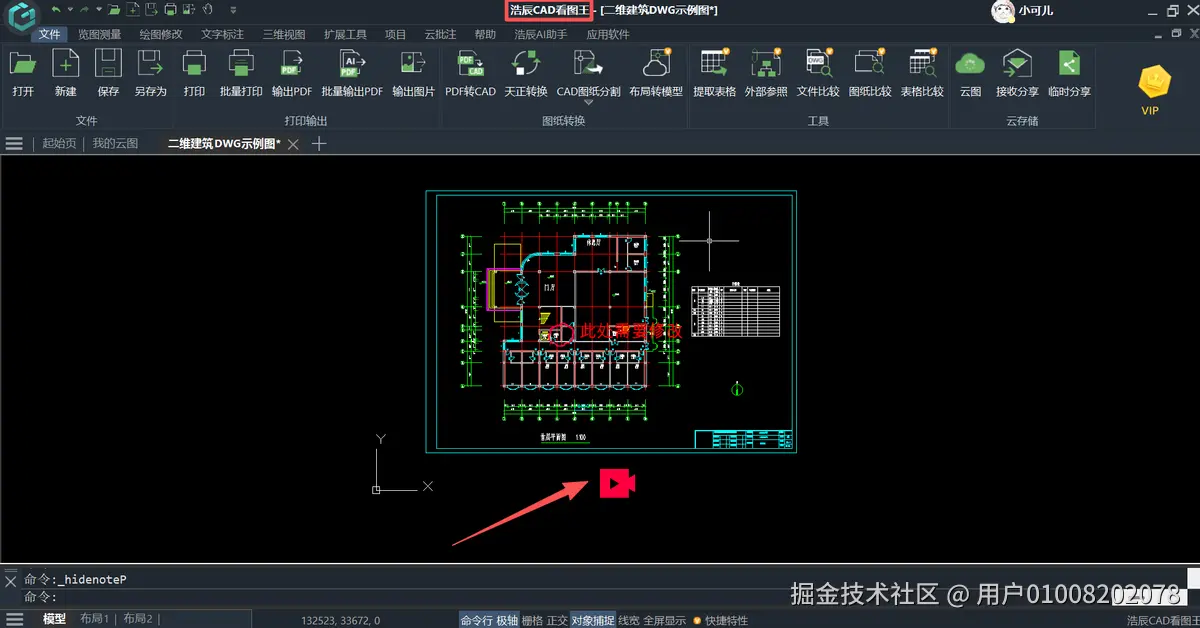
Task: Create a new drawing with 新建
Action: (66, 73)
